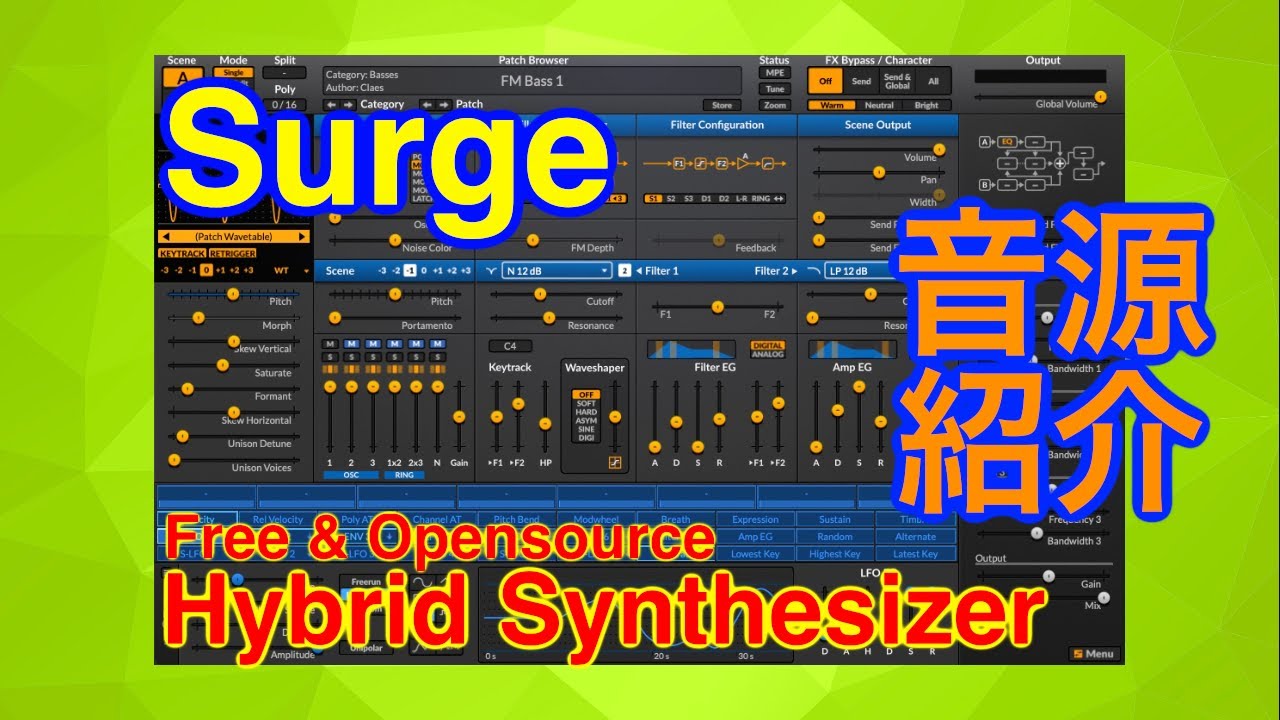Click the previous Category arrow in the Patch Browser
The width and height of the screenshot is (1280, 720).
(x=329, y=104)
